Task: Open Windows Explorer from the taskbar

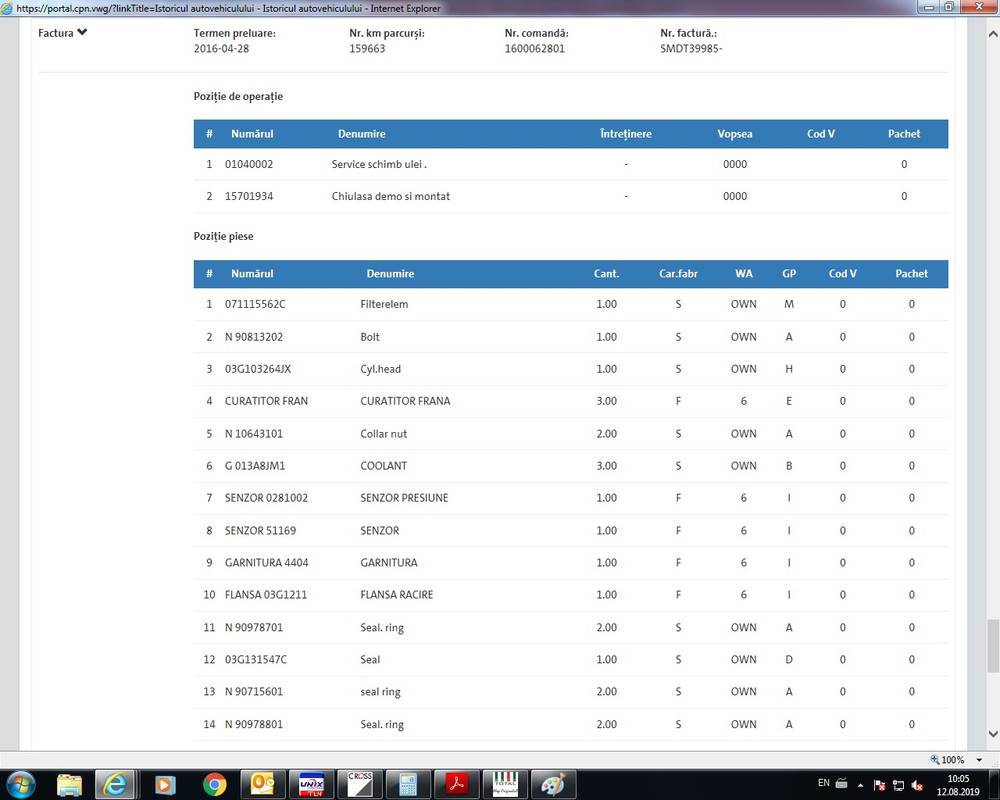Action: (69, 784)
